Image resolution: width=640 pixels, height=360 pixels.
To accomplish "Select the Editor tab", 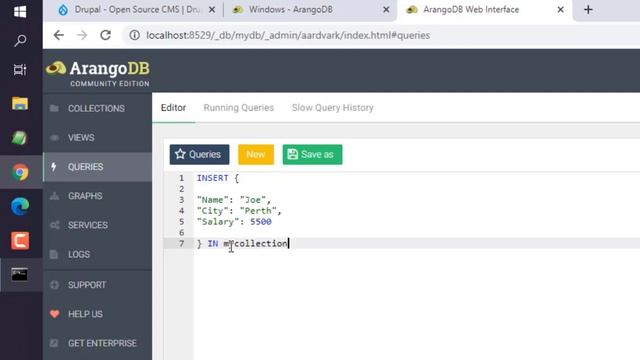I will pyautogui.click(x=173, y=108).
